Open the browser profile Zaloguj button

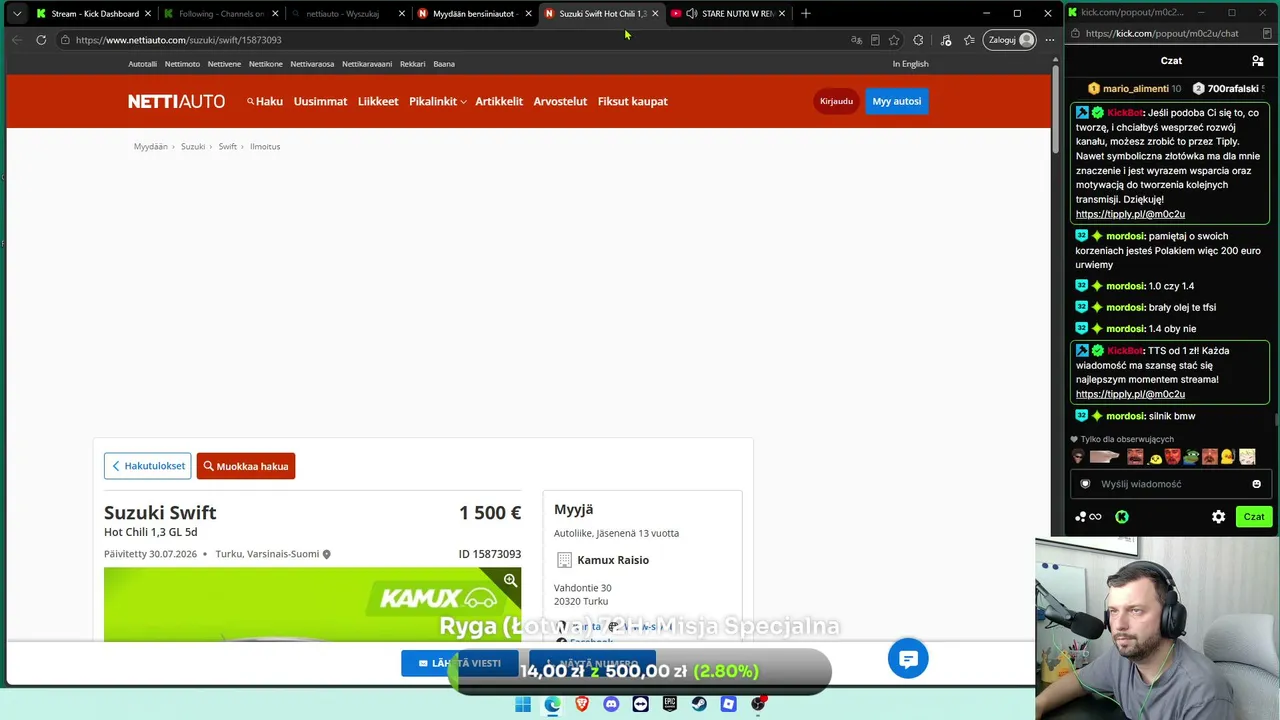tap(1011, 40)
